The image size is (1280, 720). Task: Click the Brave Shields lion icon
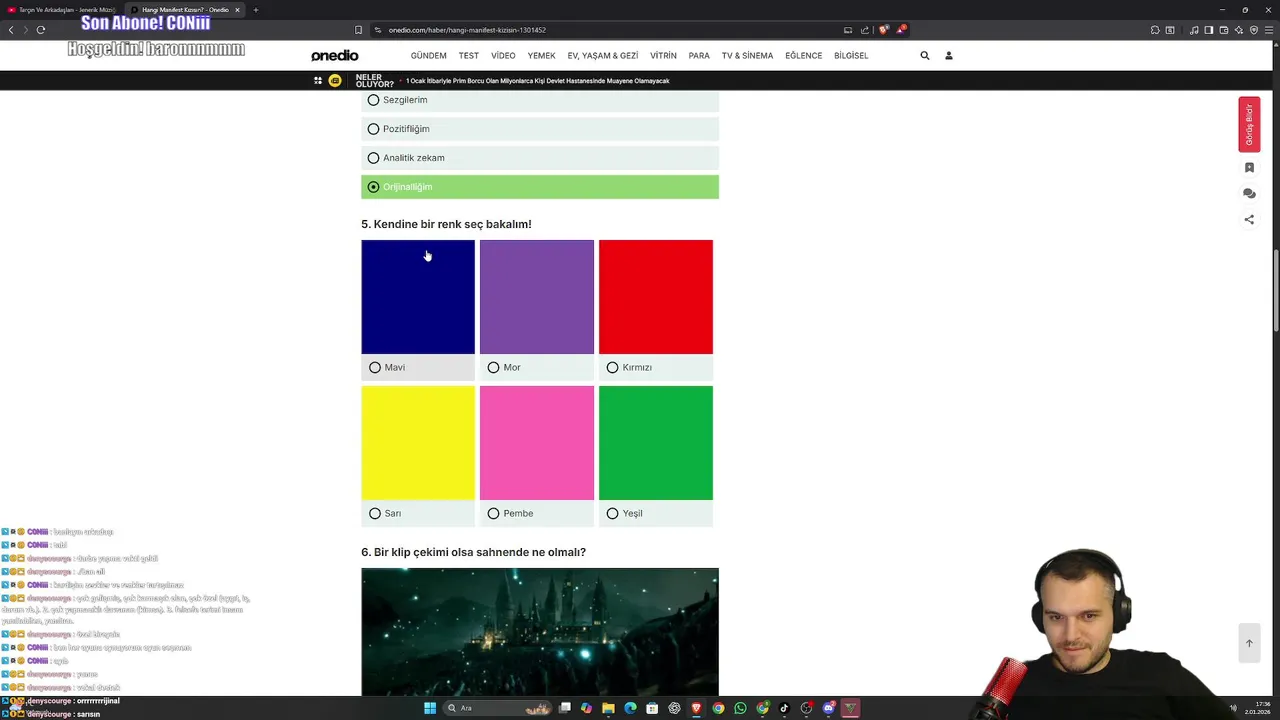click(883, 30)
